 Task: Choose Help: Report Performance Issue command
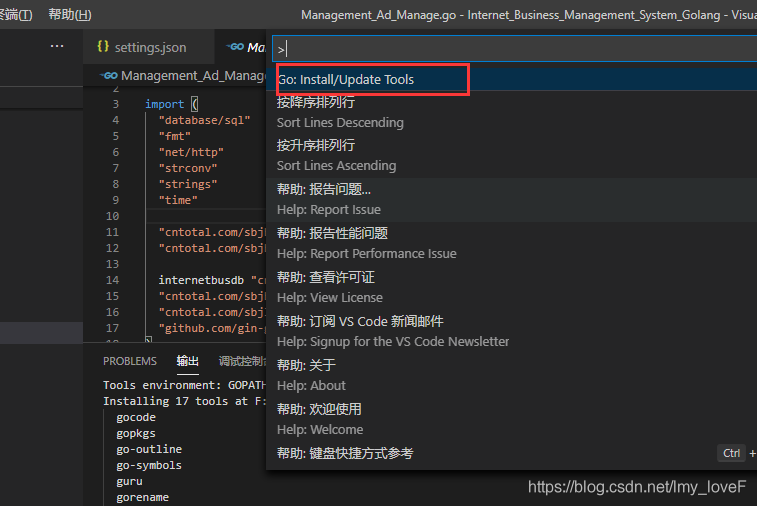coord(511,244)
